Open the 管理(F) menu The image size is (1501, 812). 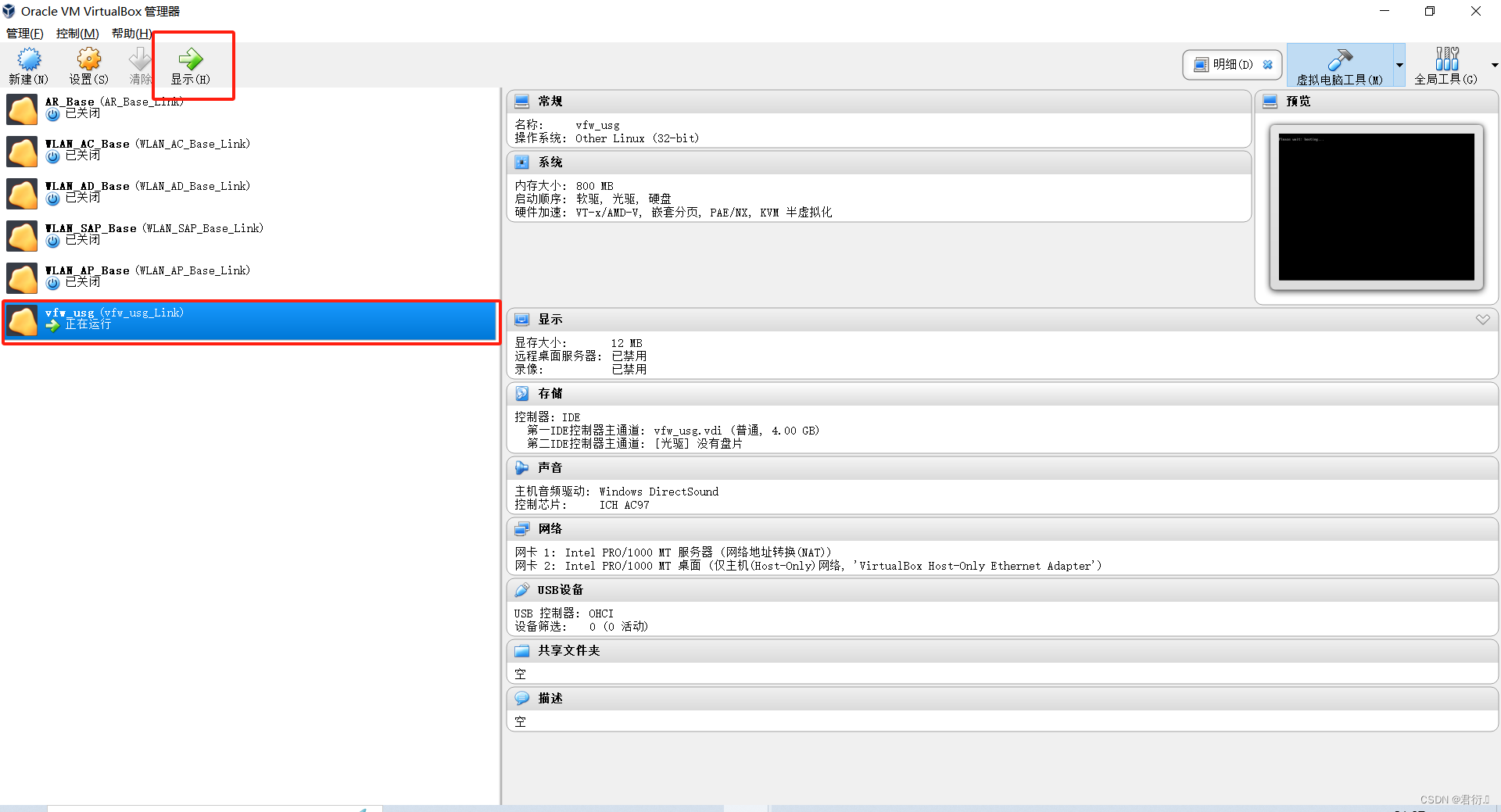(x=25, y=34)
